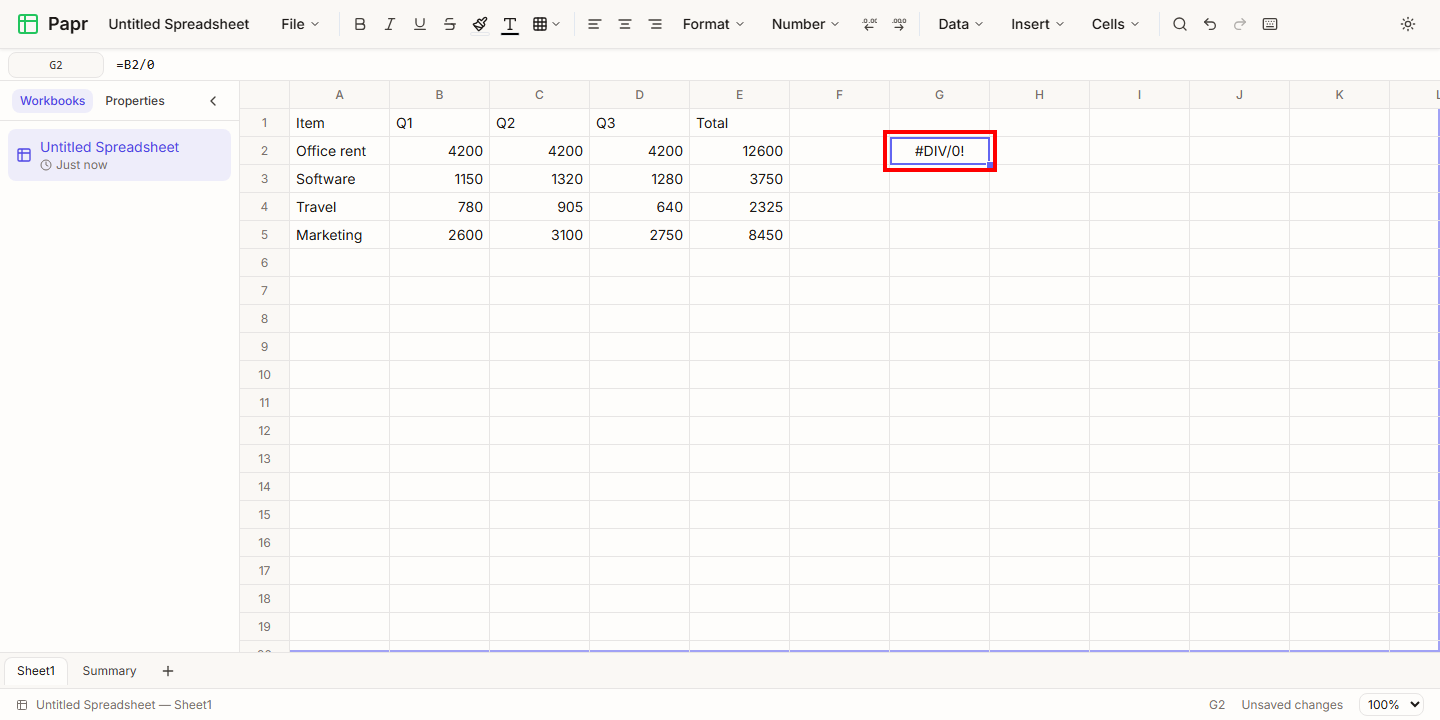Center align the cell text

pyautogui.click(x=625, y=24)
